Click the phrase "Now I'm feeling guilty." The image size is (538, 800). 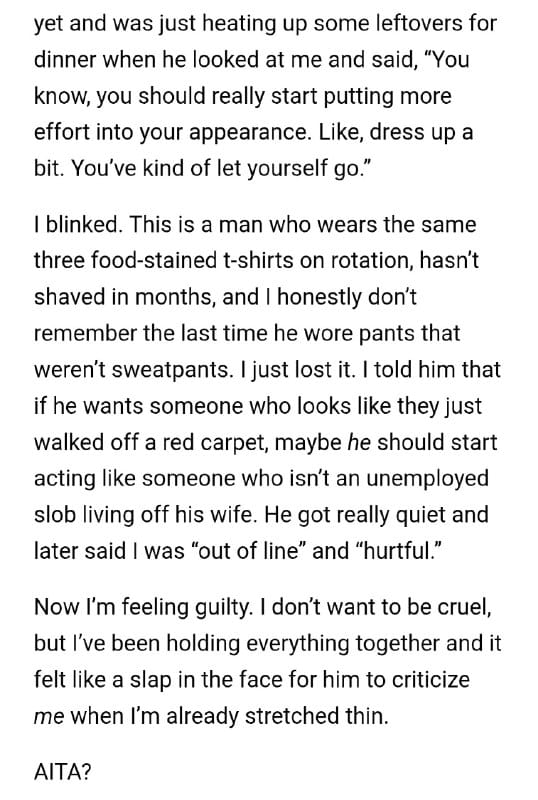click(143, 607)
